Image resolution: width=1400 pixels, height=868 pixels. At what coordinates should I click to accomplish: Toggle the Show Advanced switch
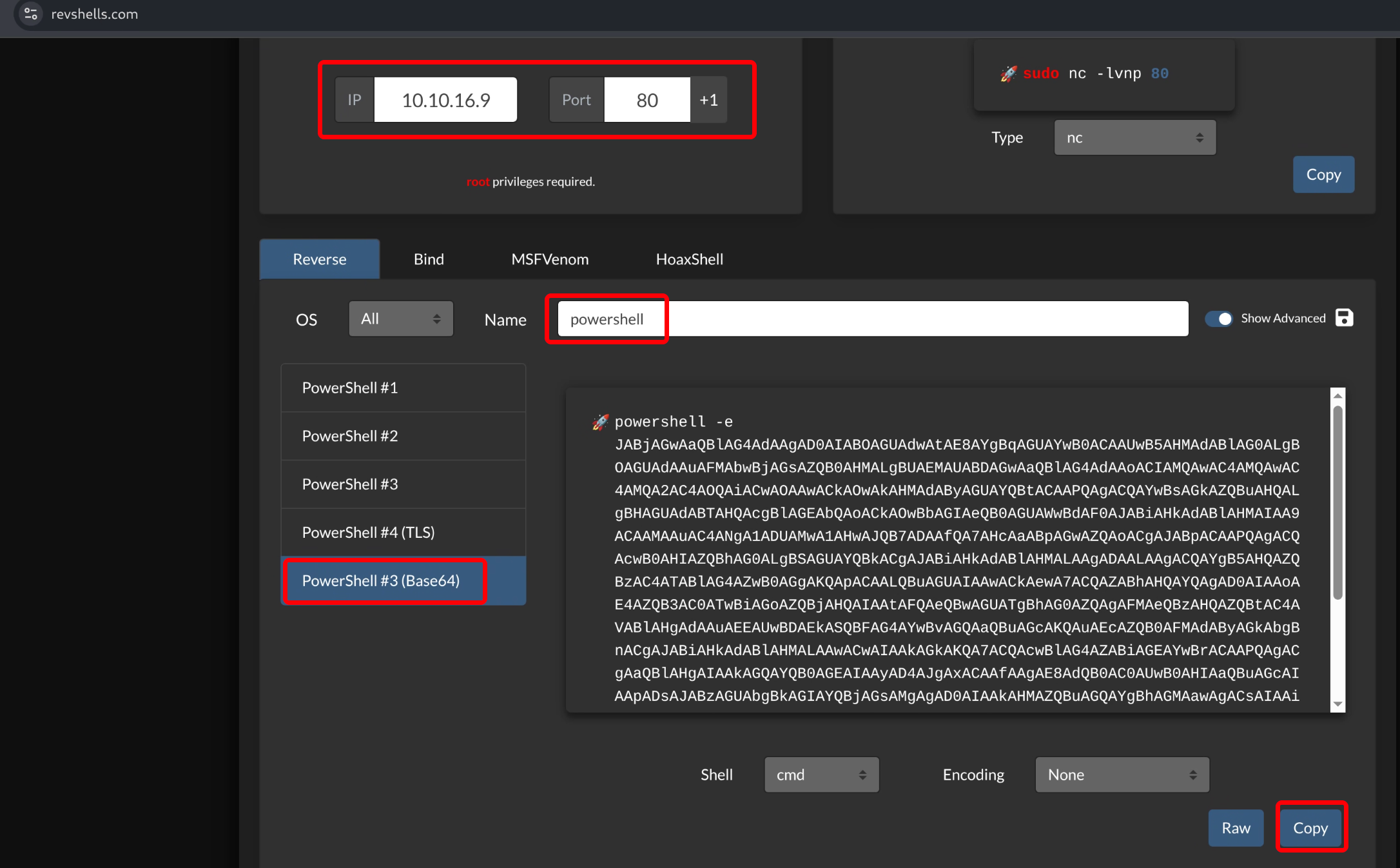click(1218, 319)
